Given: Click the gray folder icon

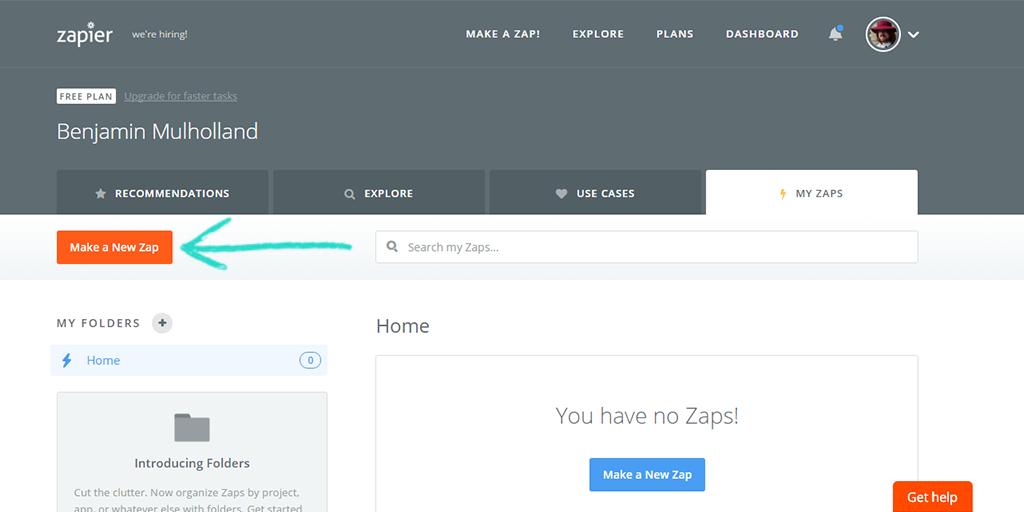Looking at the screenshot, I should (x=192, y=428).
